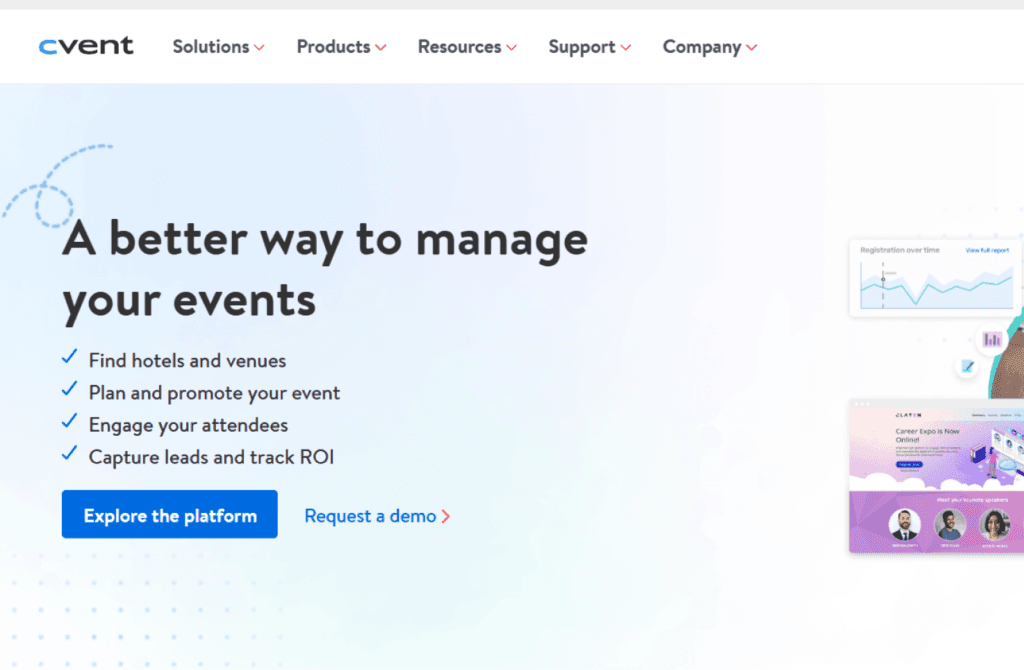Click the checkmark beside Find hotels and venues
This screenshot has height=670, width=1024.
pyautogui.click(x=69, y=357)
